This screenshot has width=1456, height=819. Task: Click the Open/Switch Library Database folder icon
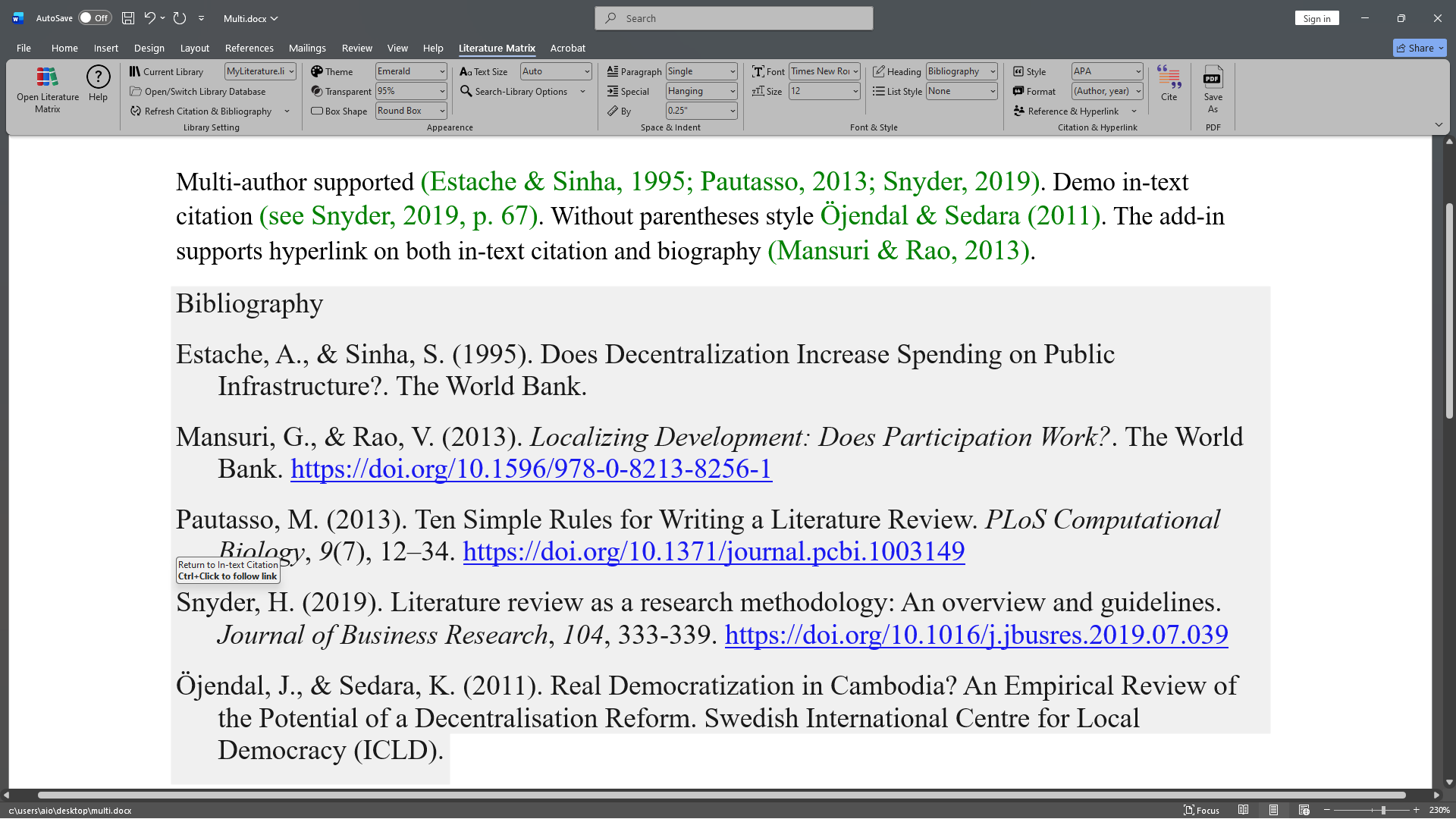pyautogui.click(x=136, y=91)
